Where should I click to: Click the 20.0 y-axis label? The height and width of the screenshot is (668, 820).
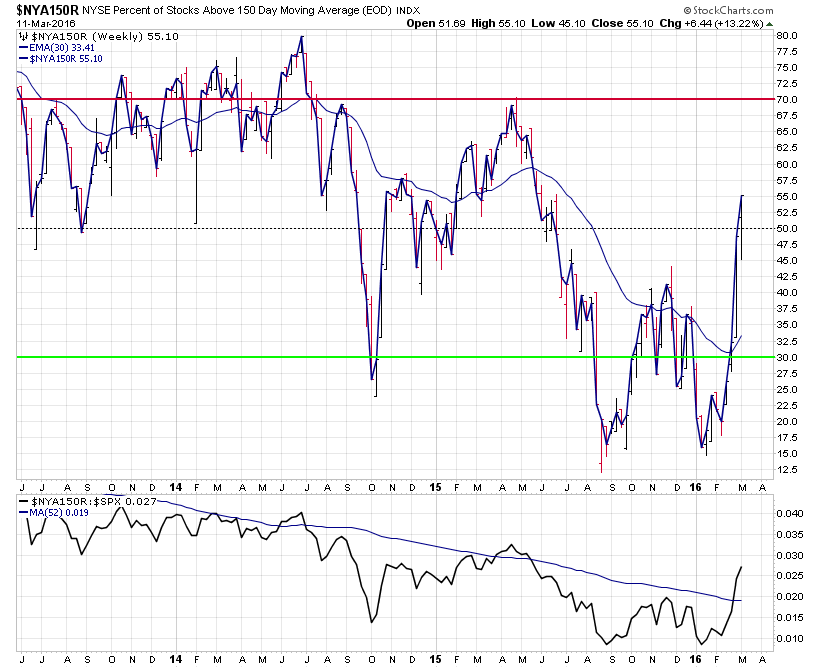click(787, 422)
